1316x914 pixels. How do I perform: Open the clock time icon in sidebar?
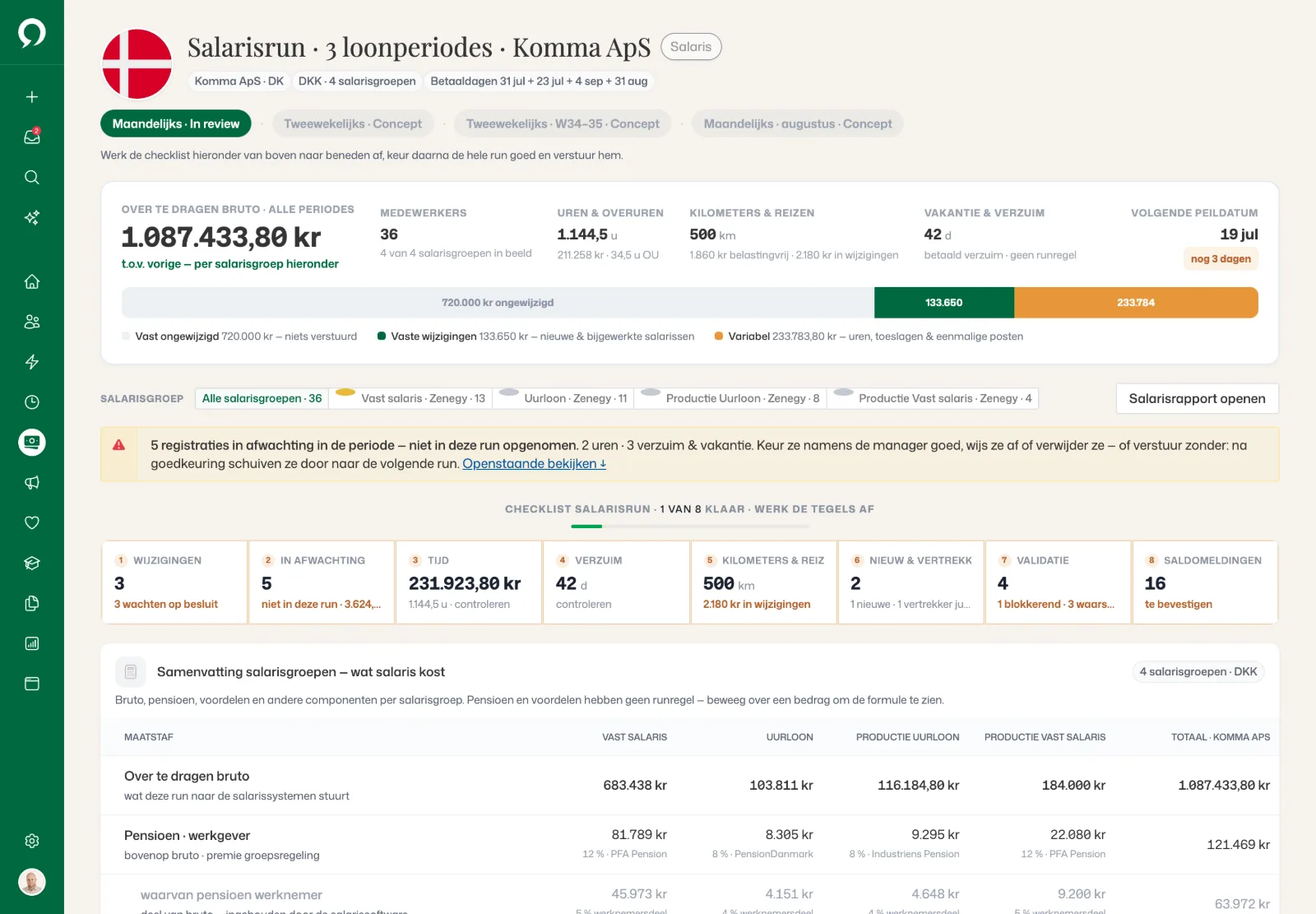[32, 402]
